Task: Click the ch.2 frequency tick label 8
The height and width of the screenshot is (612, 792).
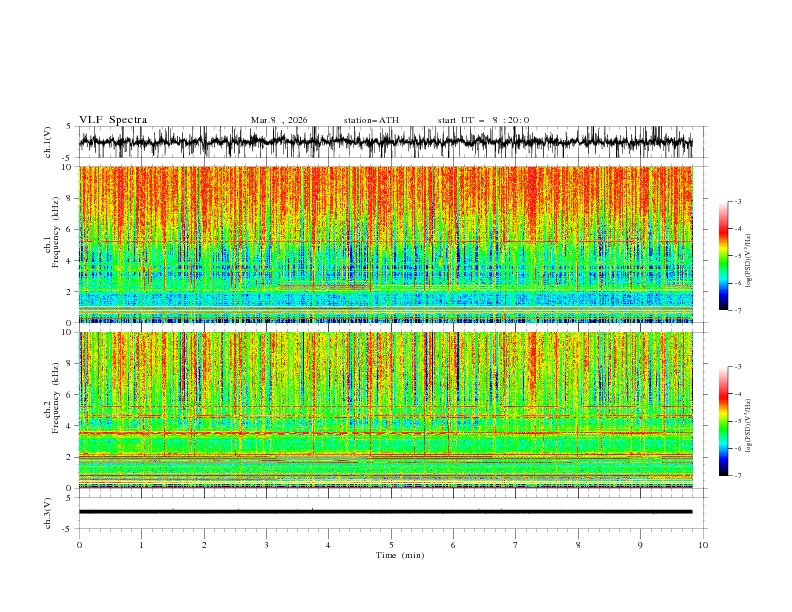Action: [x=70, y=364]
